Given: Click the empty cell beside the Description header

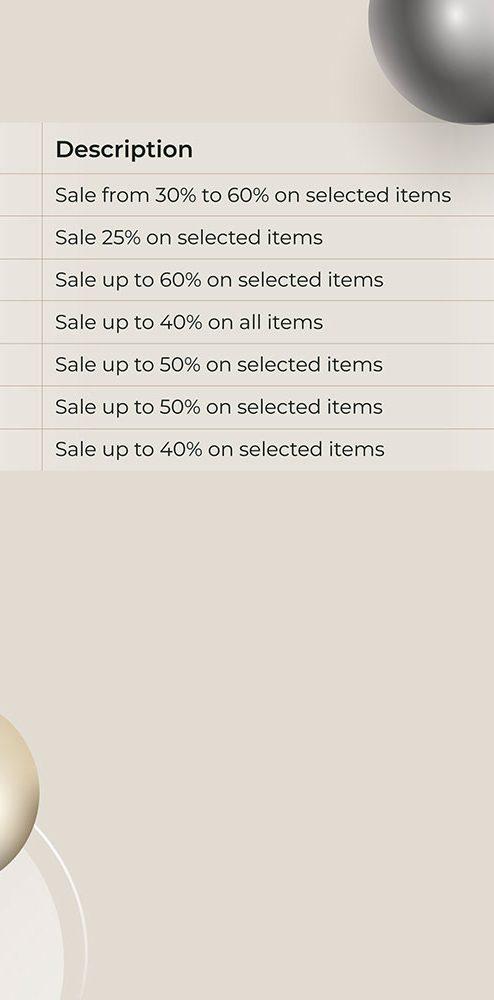Looking at the screenshot, I should point(21,148).
